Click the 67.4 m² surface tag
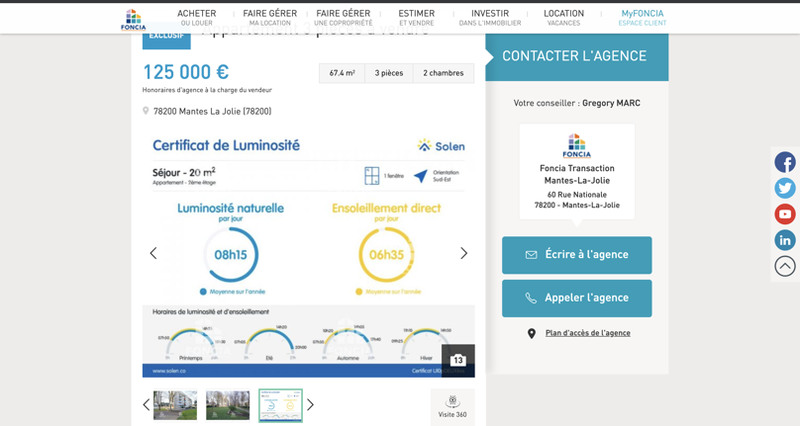This screenshot has height=426, width=800. (x=342, y=73)
